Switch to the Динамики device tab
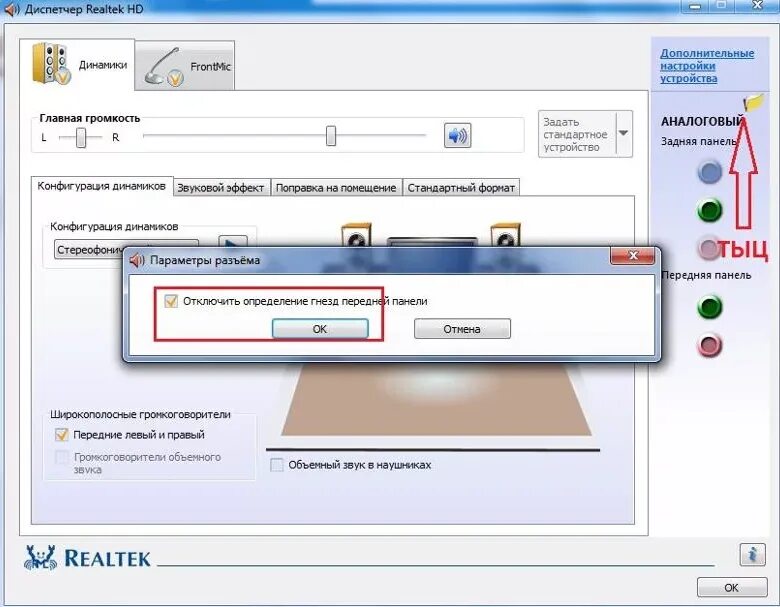 coord(77,65)
